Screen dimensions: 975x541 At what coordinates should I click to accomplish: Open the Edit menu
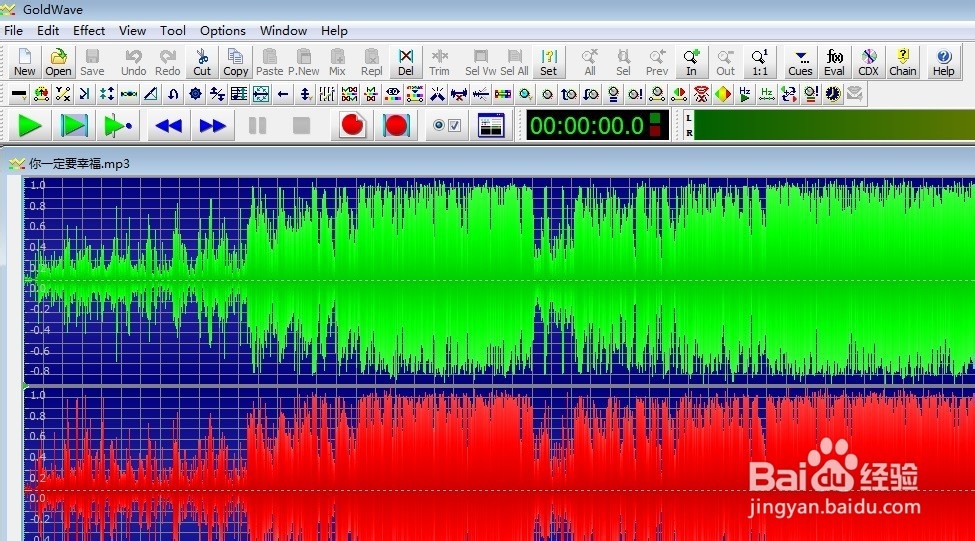48,30
